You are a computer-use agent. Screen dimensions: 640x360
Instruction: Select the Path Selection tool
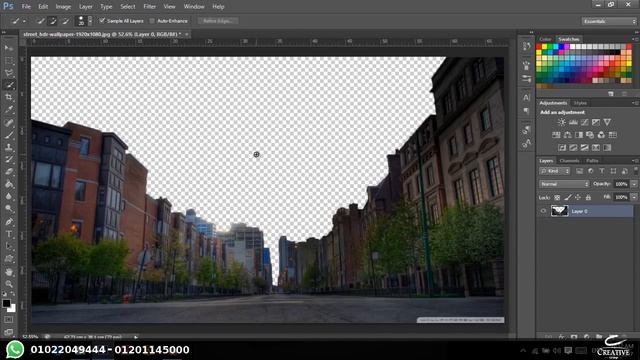[x=9, y=246]
